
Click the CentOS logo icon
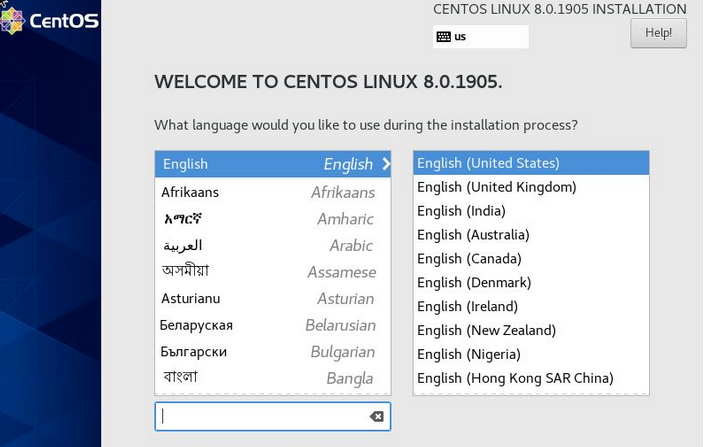pyautogui.click(x=12, y=19)
